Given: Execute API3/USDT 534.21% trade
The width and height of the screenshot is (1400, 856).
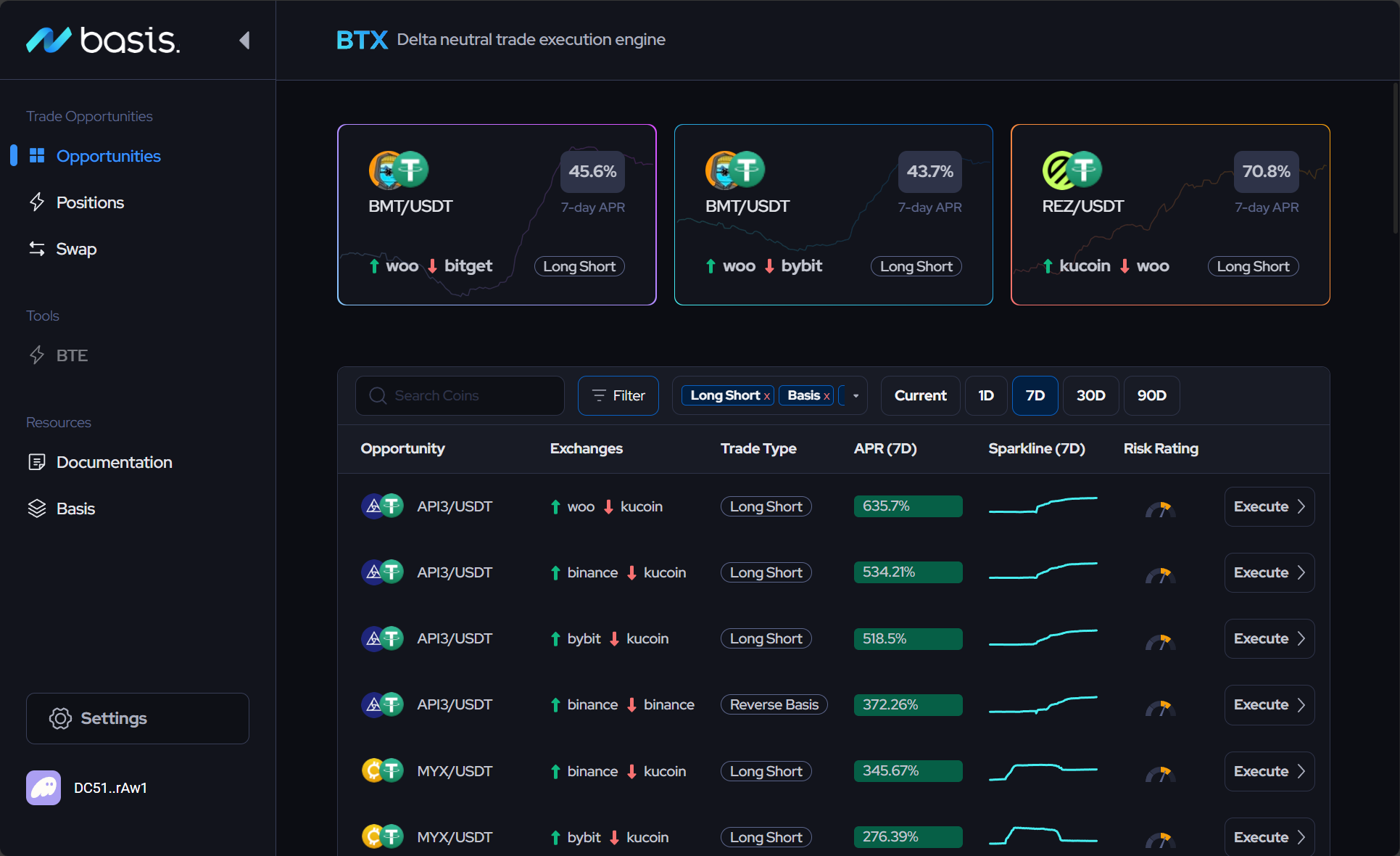Looking at the screenshot, I should (x=1269, y=572).
